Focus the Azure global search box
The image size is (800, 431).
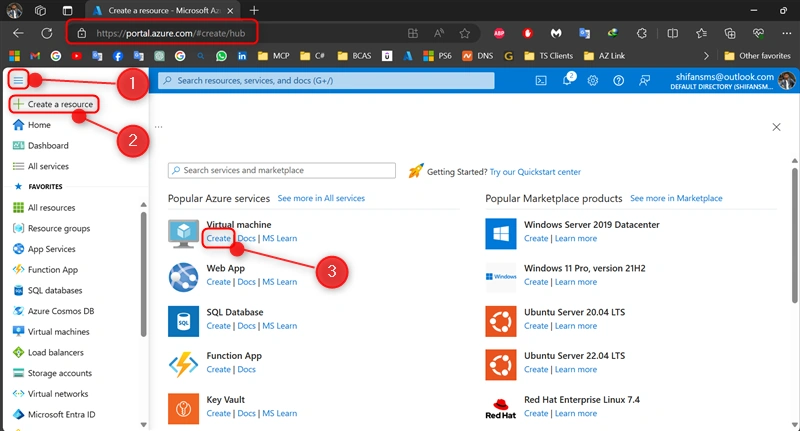point(326,81)
